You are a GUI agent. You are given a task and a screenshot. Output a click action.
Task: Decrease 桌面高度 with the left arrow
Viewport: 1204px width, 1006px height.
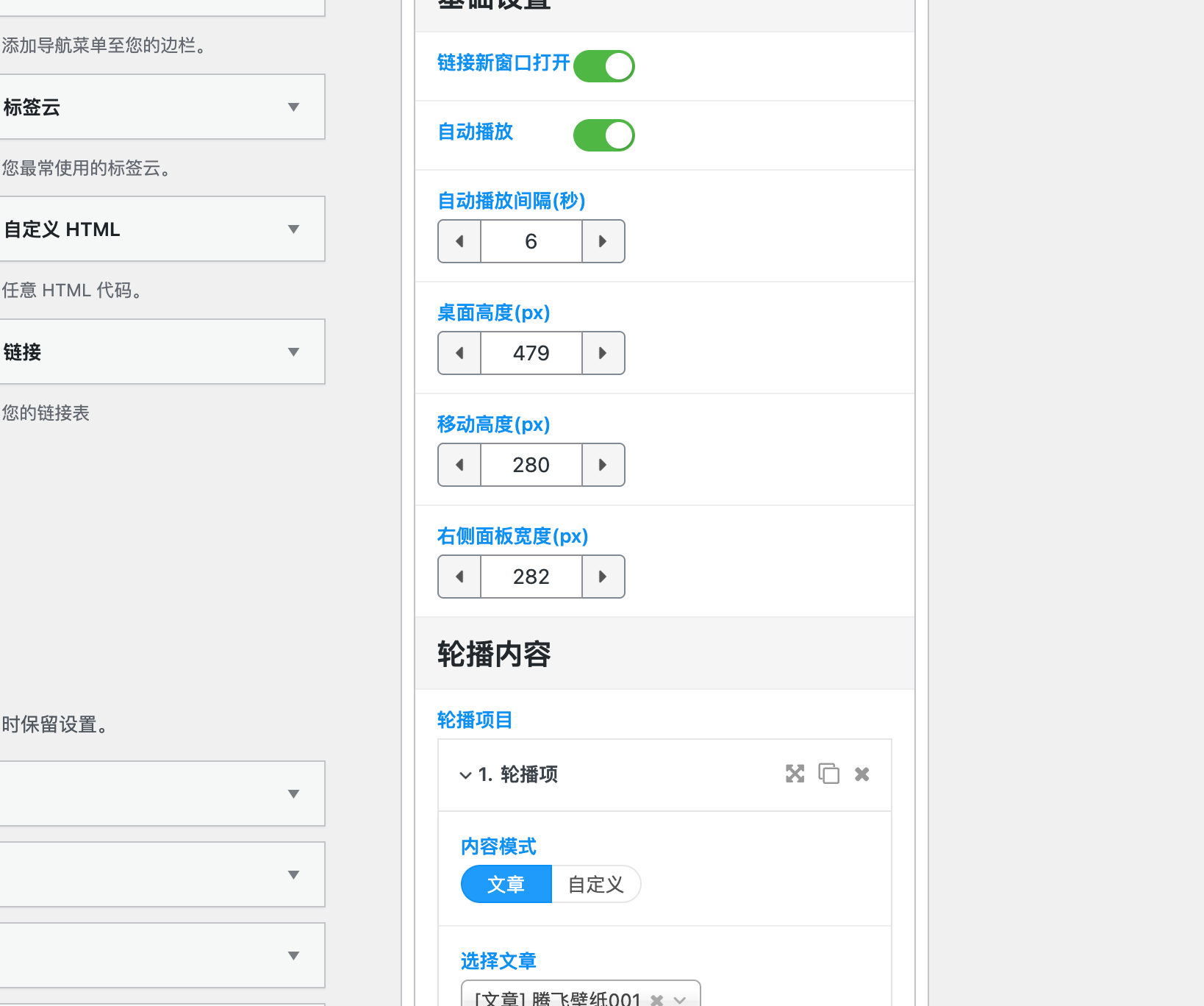[x=459, y=353]
